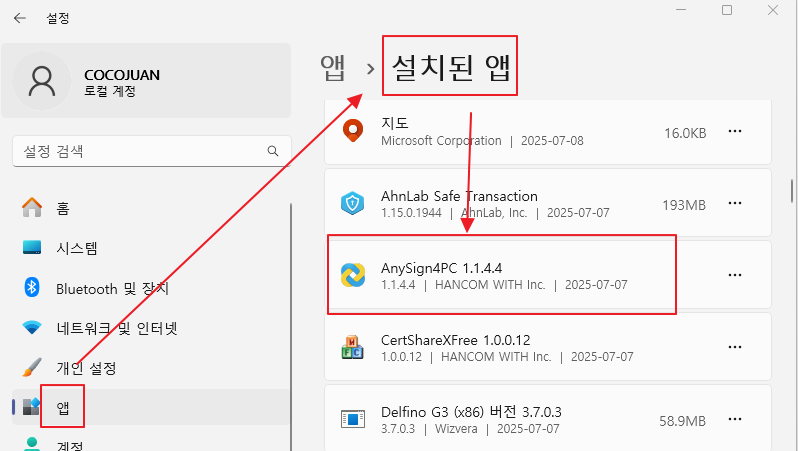Image resolution: width=798 pixels, height=451 pixels.
Task: Click the search magnifier icon
Action: coord(273,151)
